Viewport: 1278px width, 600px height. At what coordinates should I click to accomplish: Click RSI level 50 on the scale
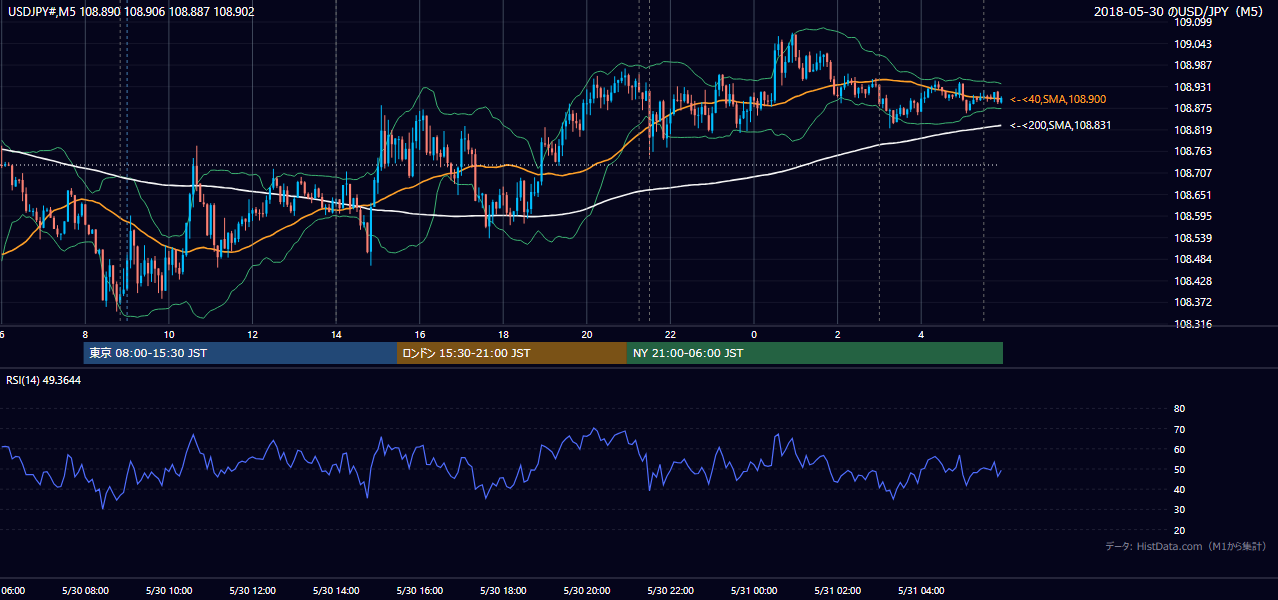tap(1179, 470)
